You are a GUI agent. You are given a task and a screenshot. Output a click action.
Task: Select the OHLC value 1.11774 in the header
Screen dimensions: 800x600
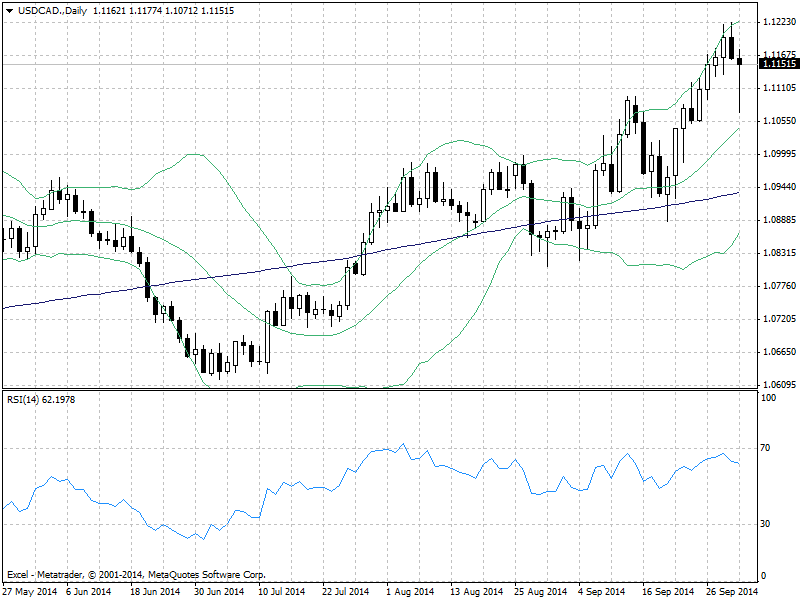145,11
